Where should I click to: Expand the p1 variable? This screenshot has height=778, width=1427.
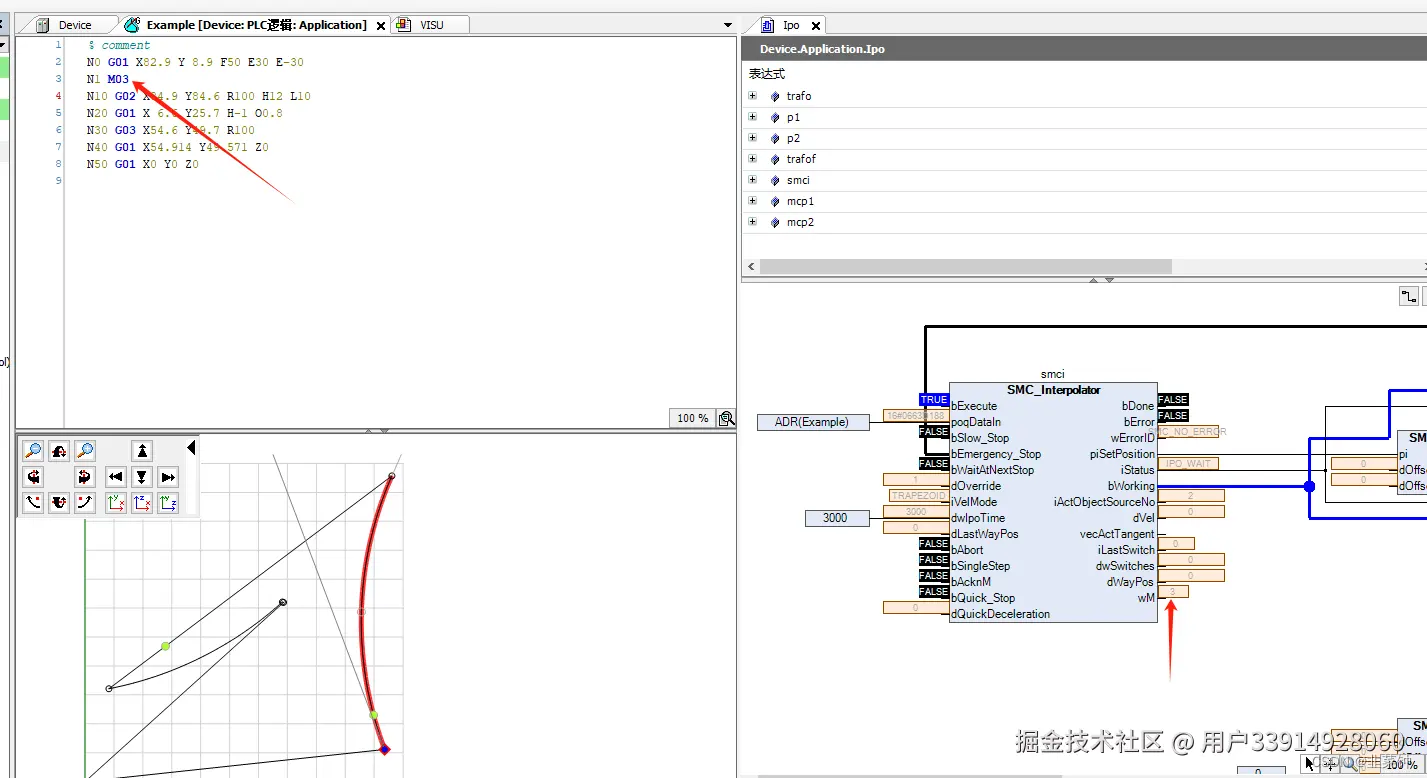(752, 117)
